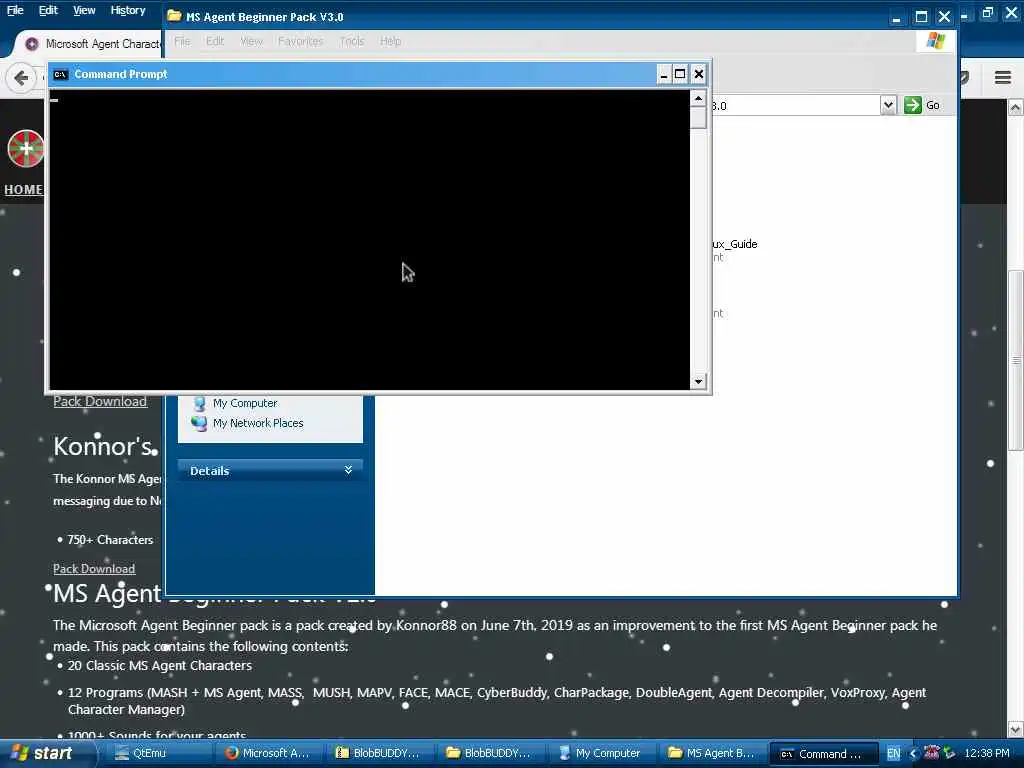Click the browser page scroll down arrow
Screen dimensions: 1024x768
pos(1015,728)
